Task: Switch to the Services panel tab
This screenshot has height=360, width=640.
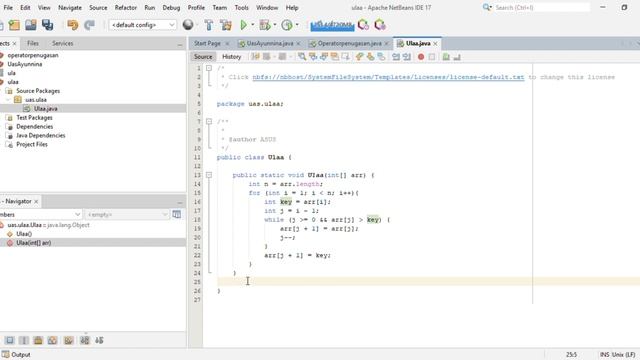Action: point(62,43)
